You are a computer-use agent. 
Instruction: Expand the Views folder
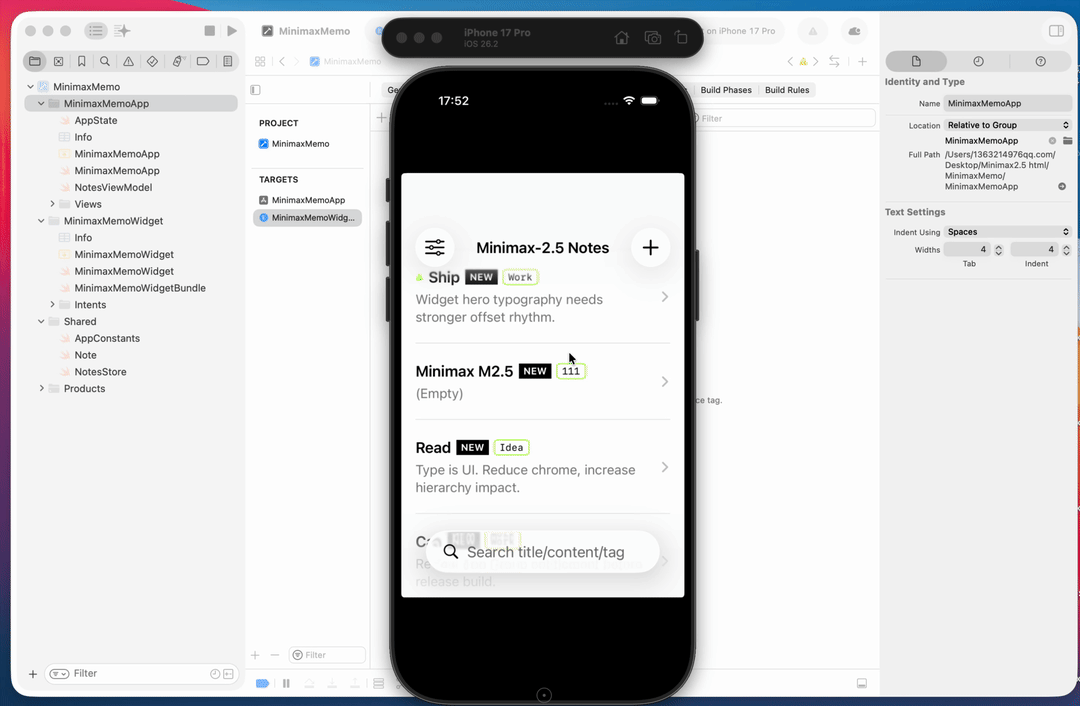pyautogui.click(x=52, y=204)
